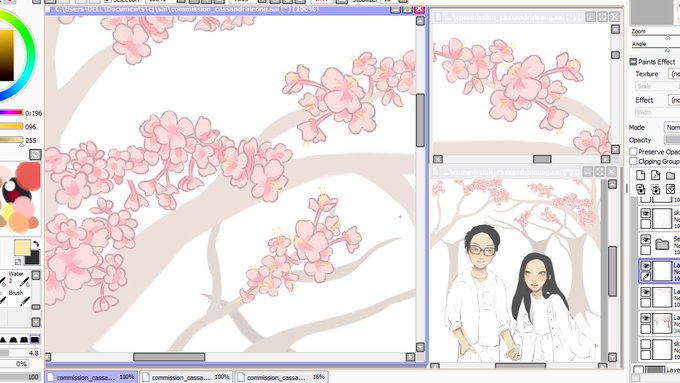Choose the second soft brush edge shape
The height and width of the screenshot is (383, 680).
(14, 339)
